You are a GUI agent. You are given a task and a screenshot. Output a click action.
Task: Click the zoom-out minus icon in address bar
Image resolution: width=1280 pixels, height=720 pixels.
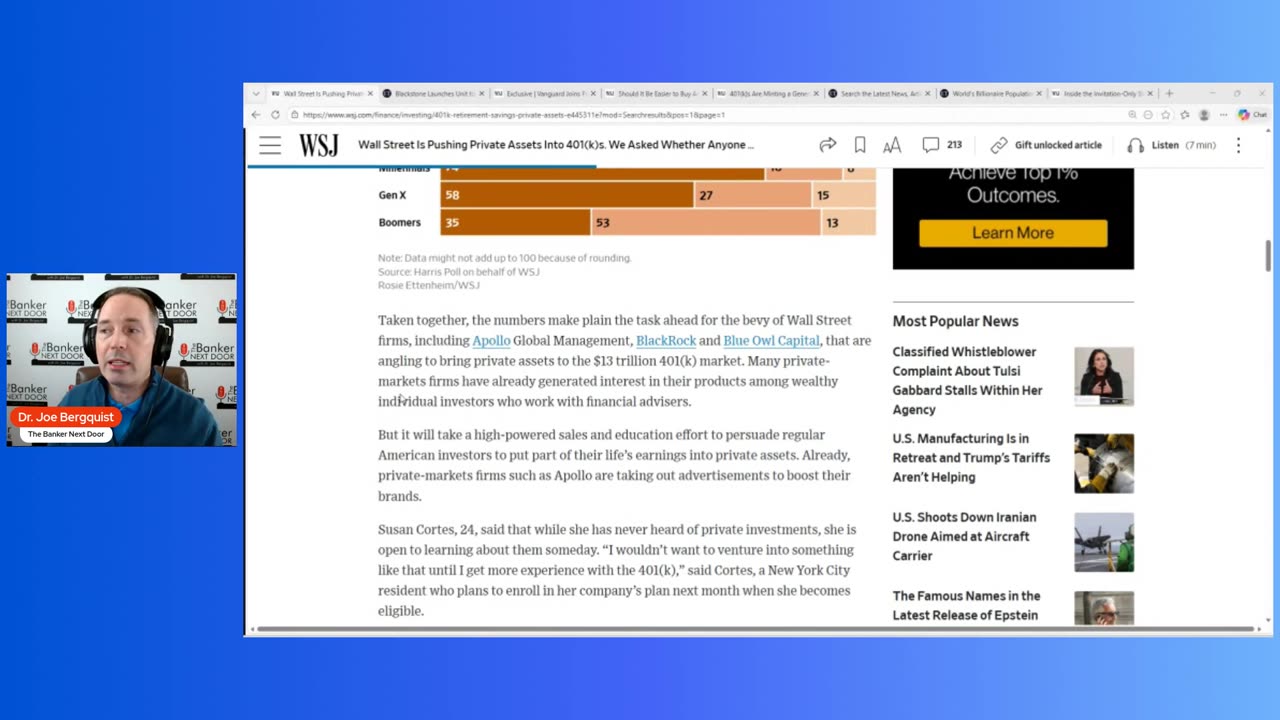coord(1148,115)
